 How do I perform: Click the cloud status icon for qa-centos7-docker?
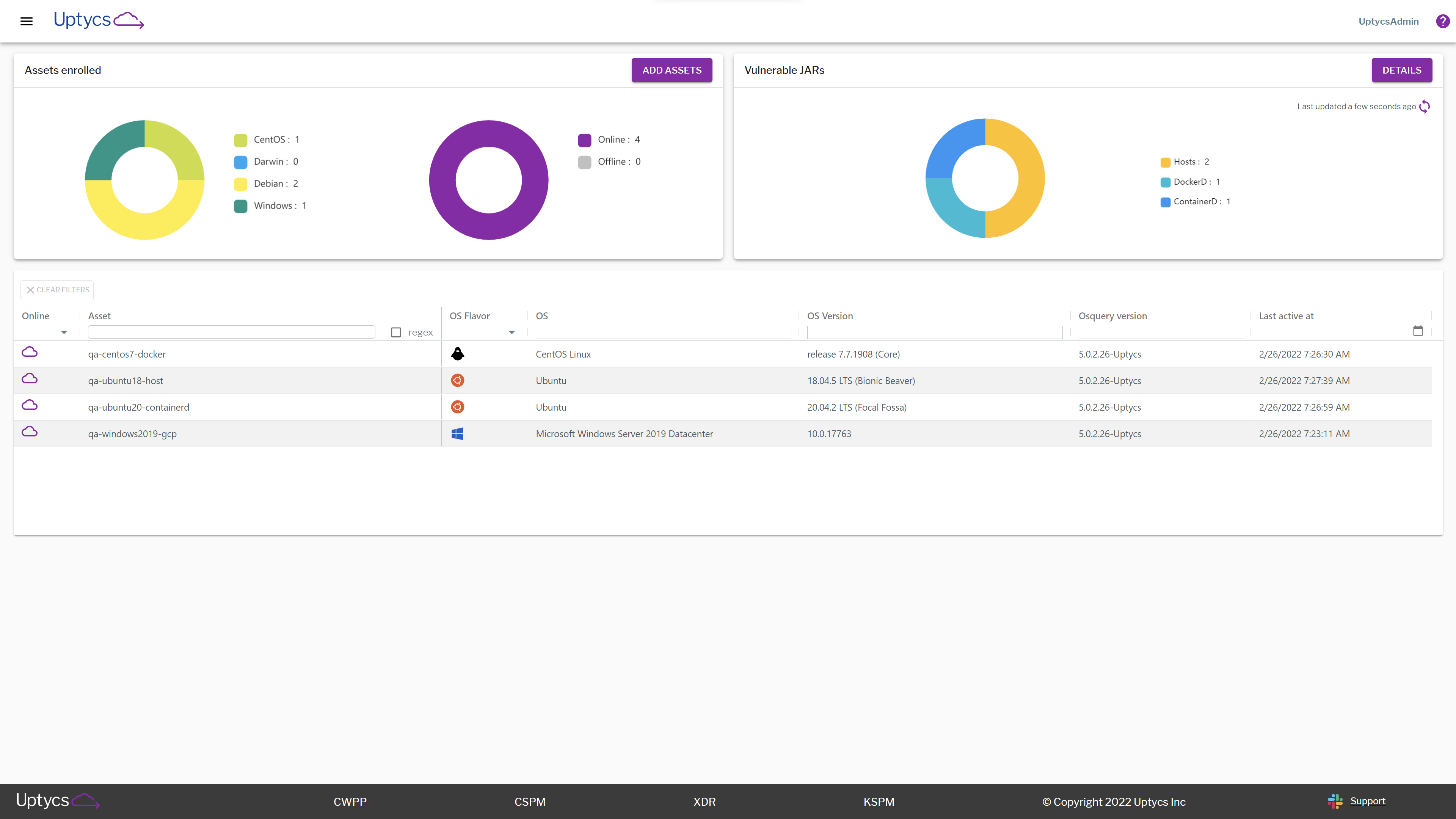[30, 352]
